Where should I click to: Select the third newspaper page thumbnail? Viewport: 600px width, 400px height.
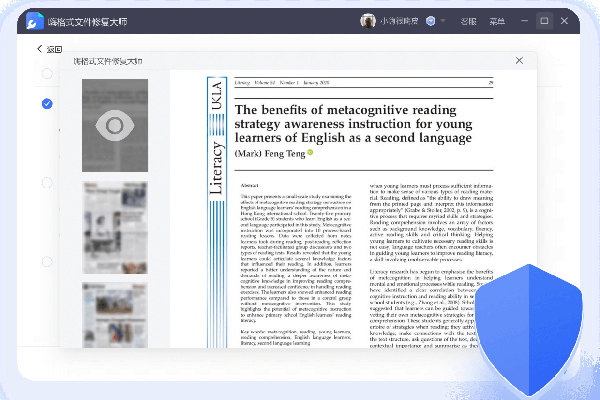click(x=115, y=313)
